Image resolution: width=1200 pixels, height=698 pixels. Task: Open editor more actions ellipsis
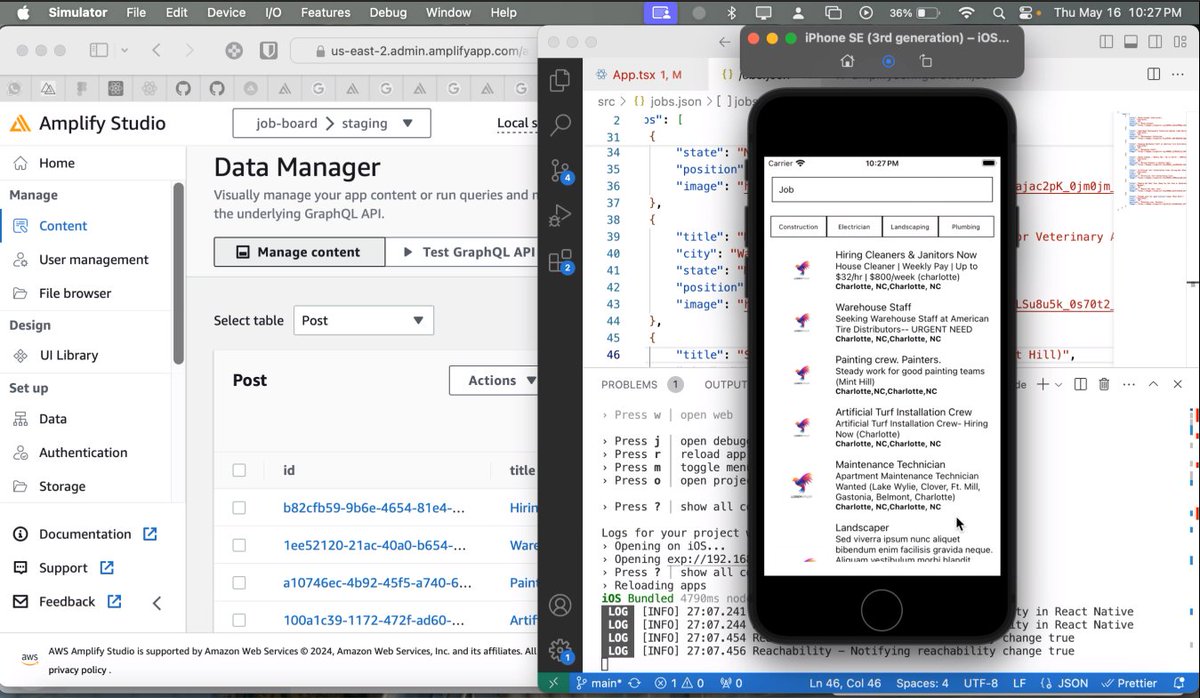(x=1178, y=74)
